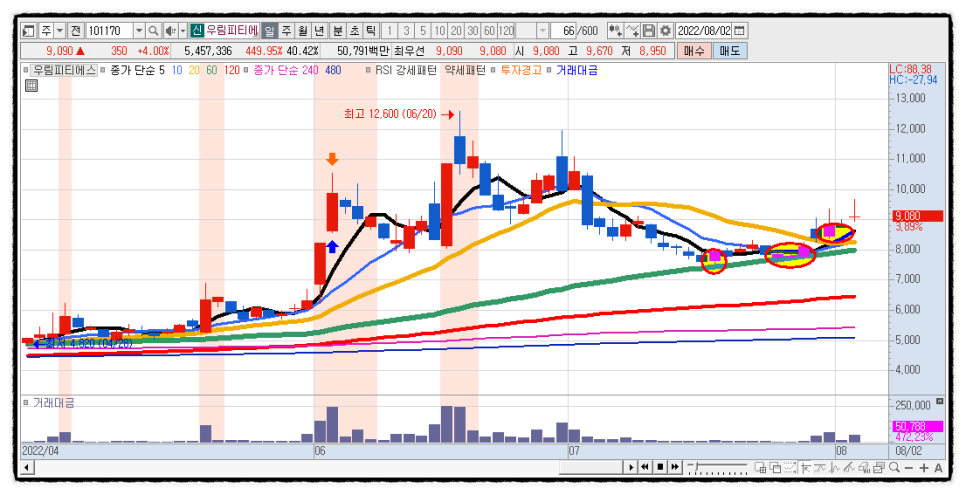Click the stop square button
The height and width of the screenshot is (495, 966).
(660, 467)
